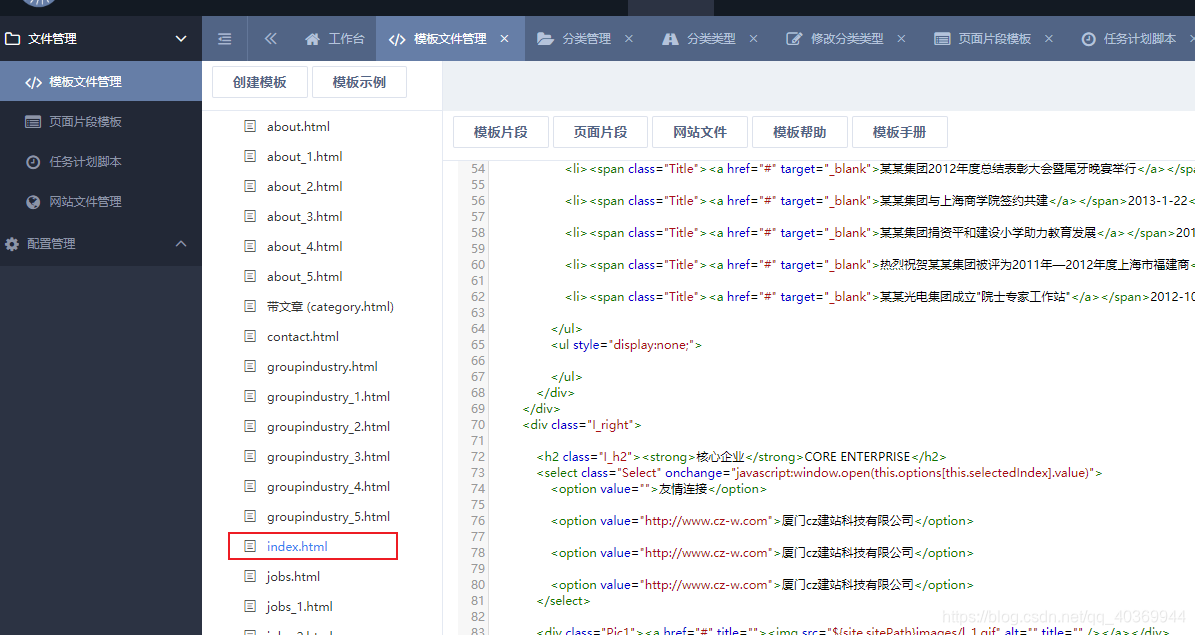Click the edit icon on the 修改分类类型 tab
This screenshot has height=635, width=1195.
[x=794, y=39]
